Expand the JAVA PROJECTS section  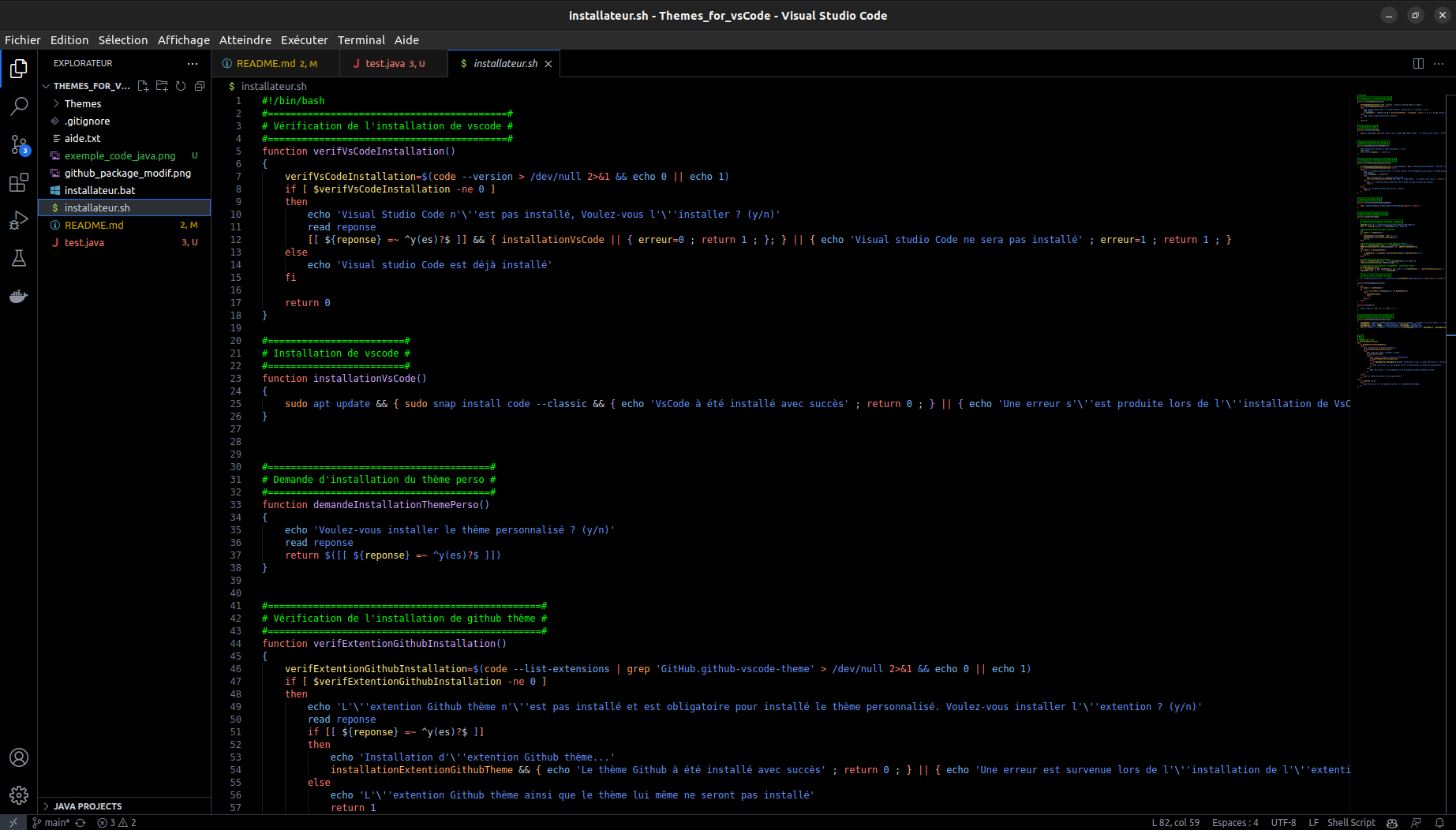click(x=87, y=806)
